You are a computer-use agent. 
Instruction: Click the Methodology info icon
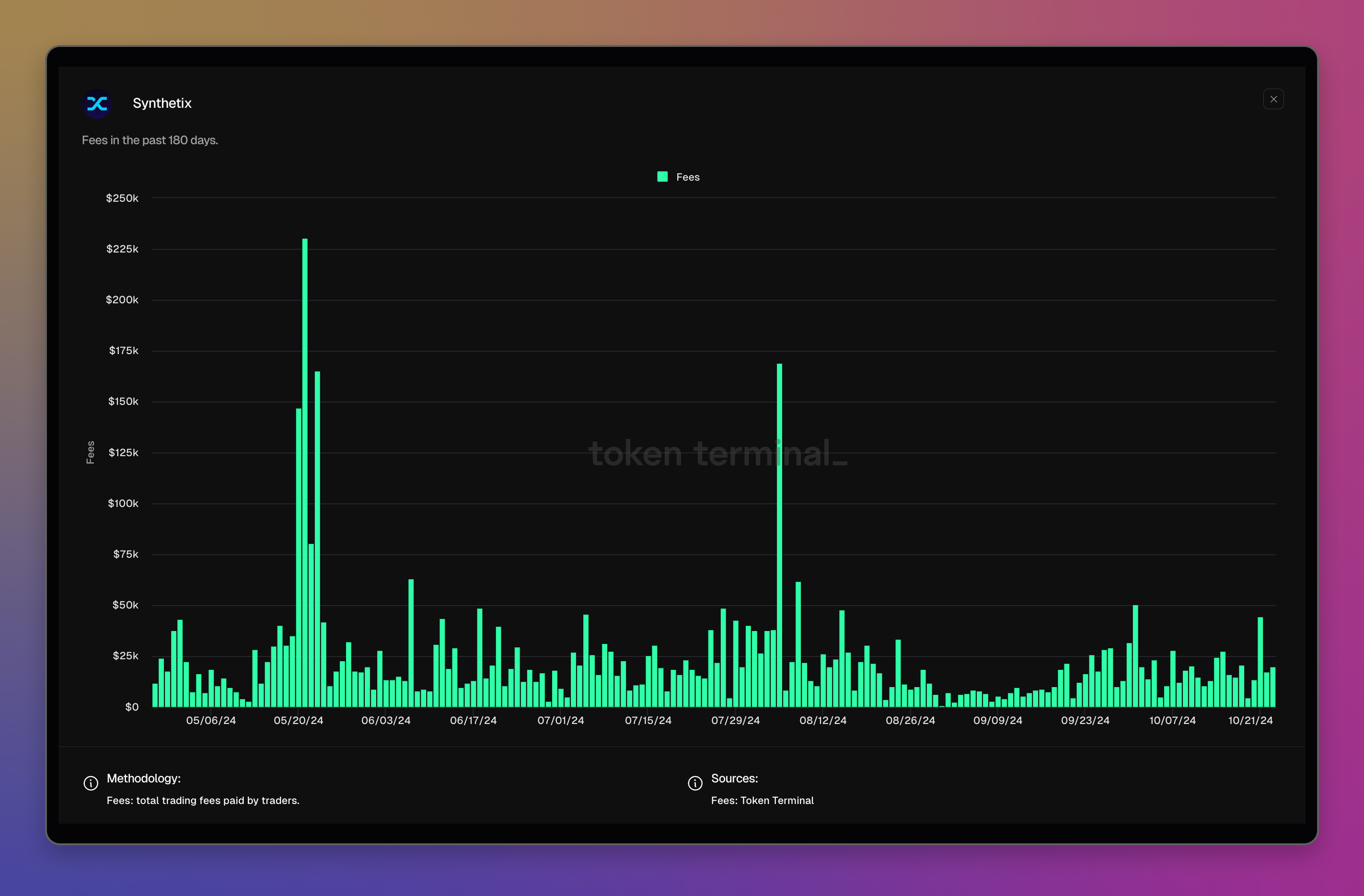(91, 783)
